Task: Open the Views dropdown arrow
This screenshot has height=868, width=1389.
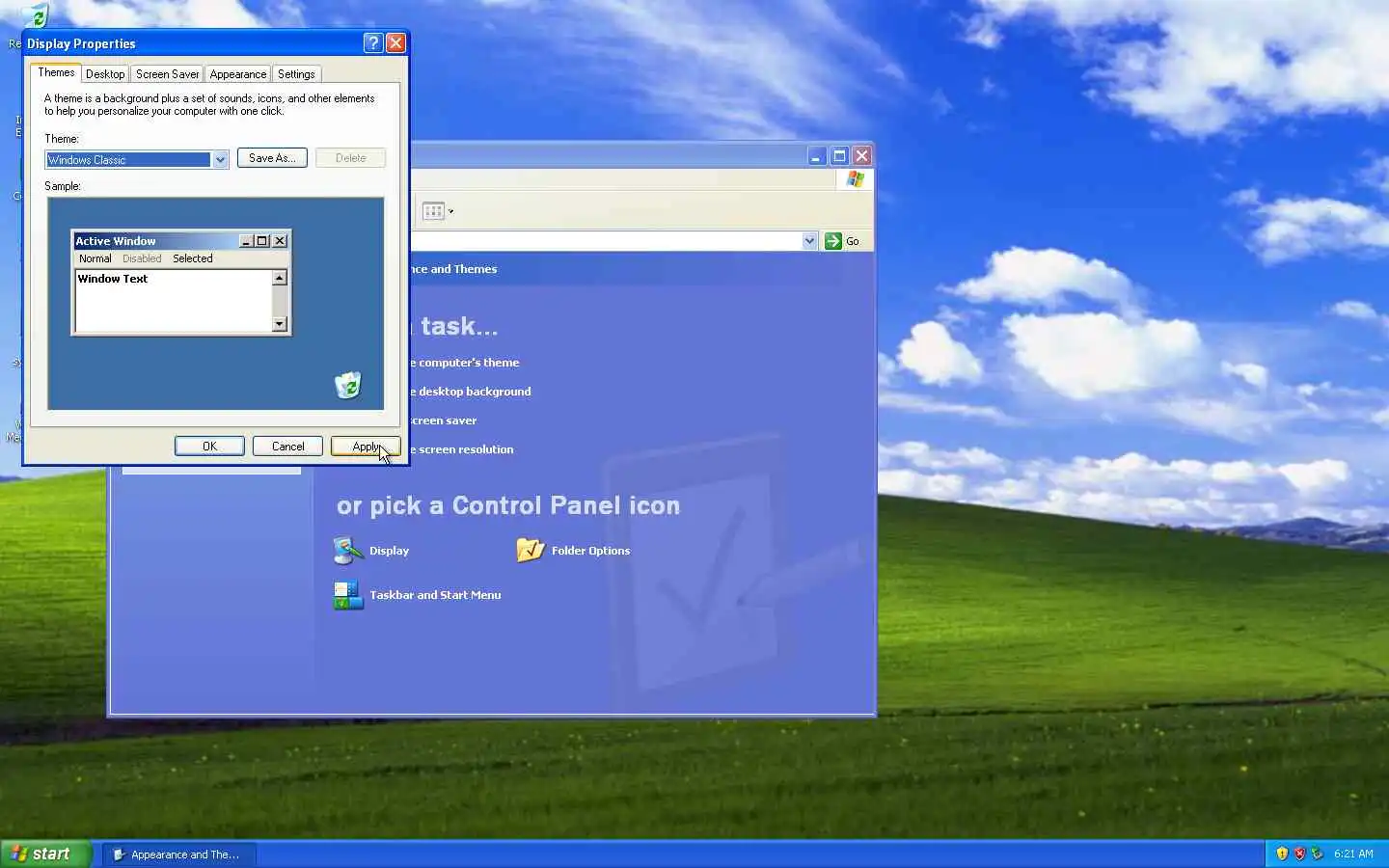Action: pyautogui.click(x=450, y=211)
